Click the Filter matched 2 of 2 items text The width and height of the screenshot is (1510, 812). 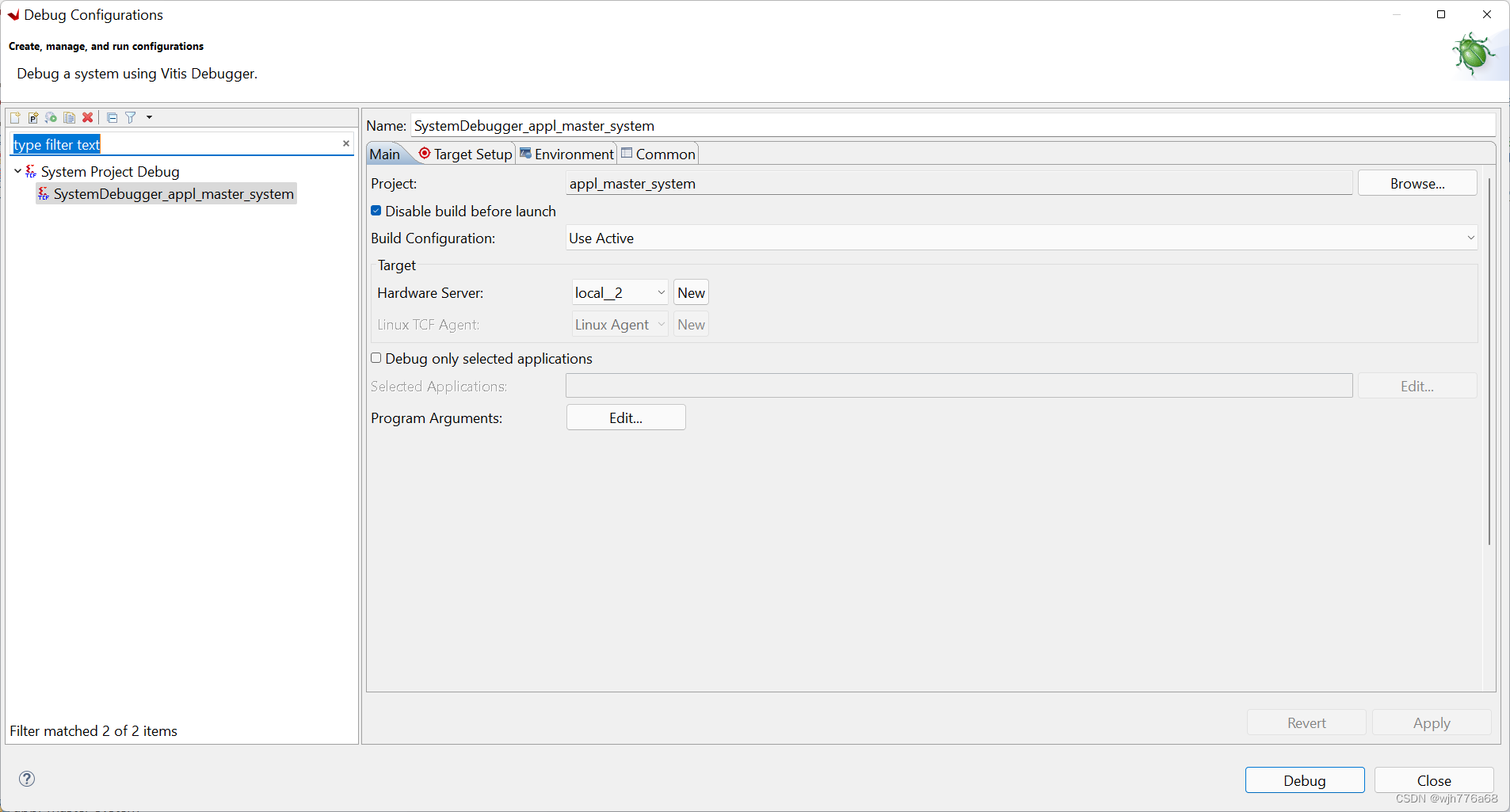click(x=93, y=730)
